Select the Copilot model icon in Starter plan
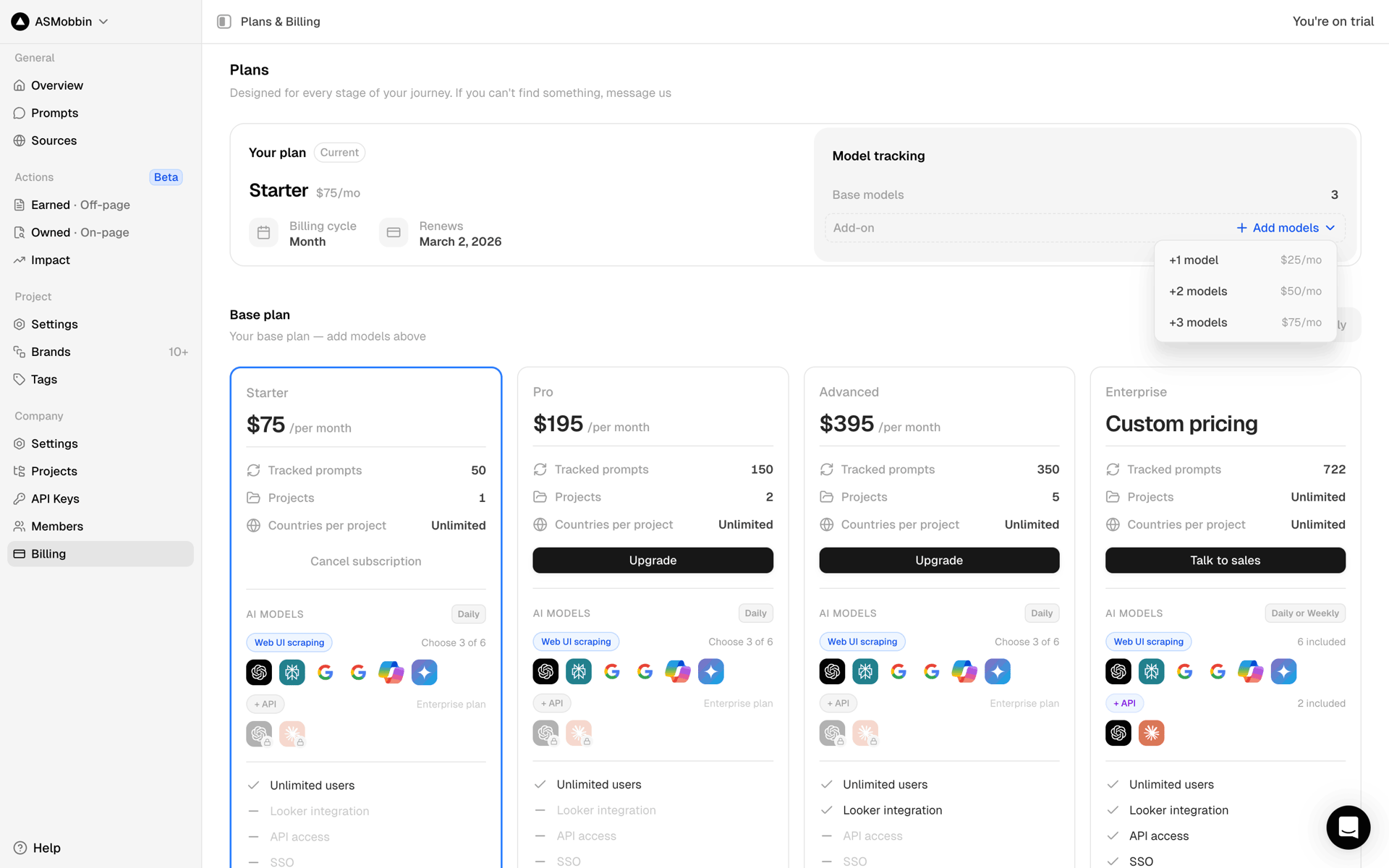Image resolution: width=1389 pixels, height=868 pixels. 391,673
